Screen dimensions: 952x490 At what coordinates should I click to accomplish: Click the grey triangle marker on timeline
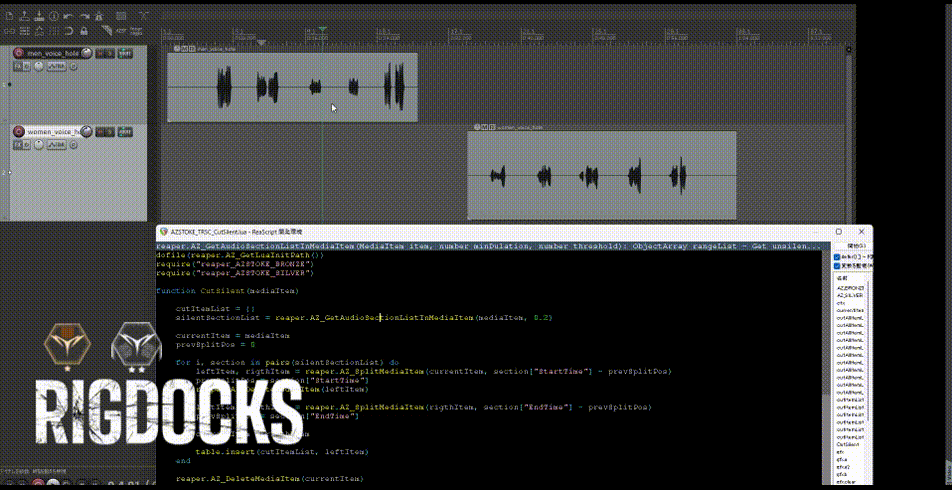(x=262, y=43)
